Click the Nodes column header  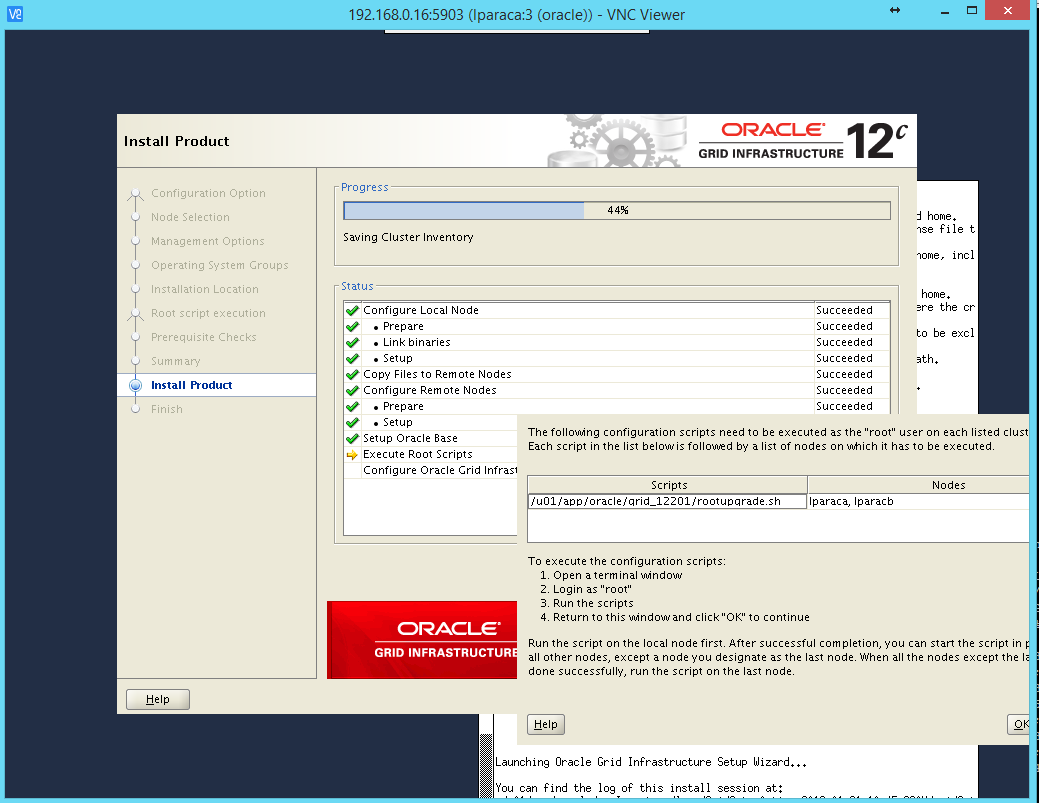click(918, 485)
